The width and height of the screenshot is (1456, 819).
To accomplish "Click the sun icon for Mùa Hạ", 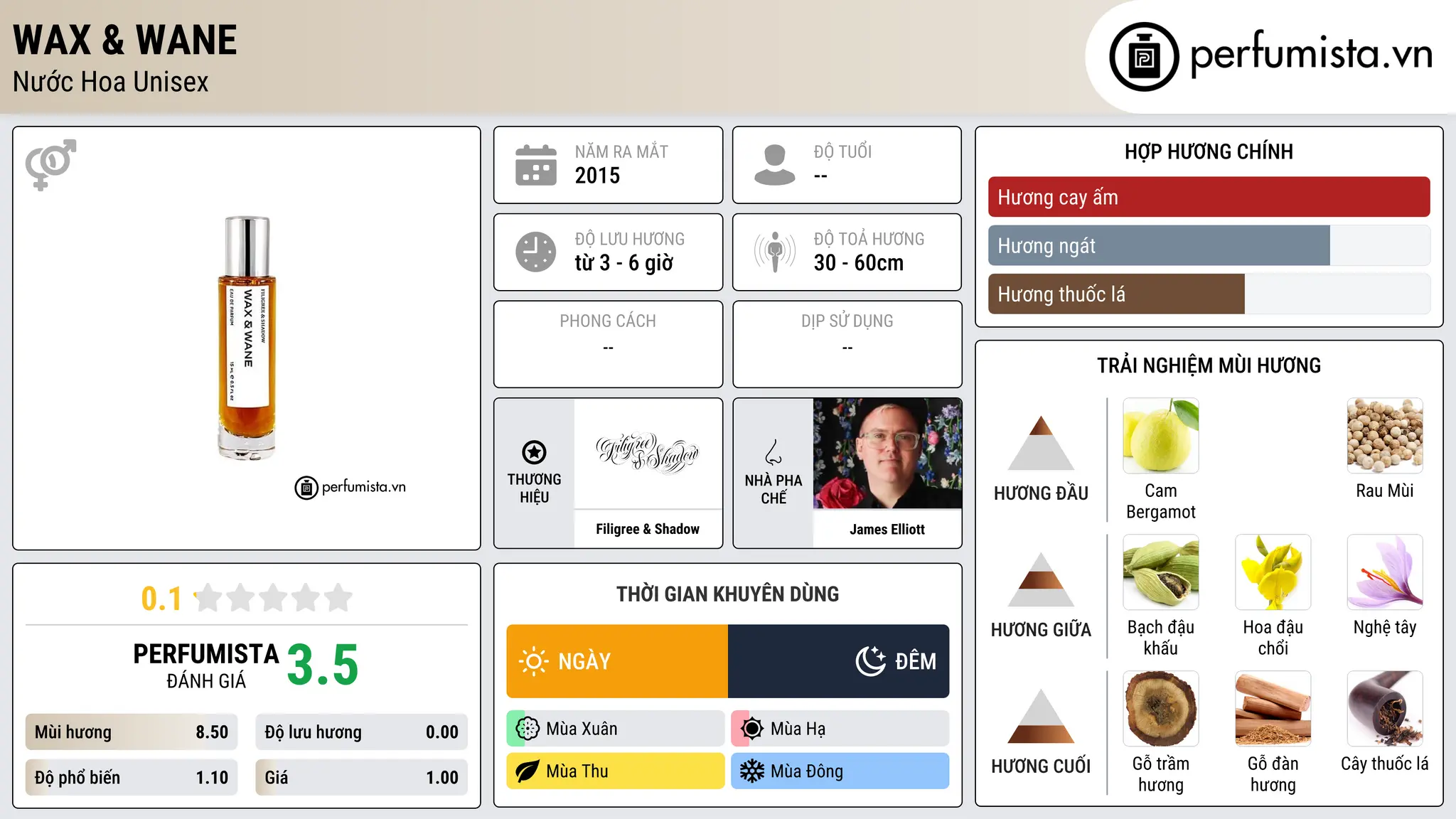I will coord(752,729).
